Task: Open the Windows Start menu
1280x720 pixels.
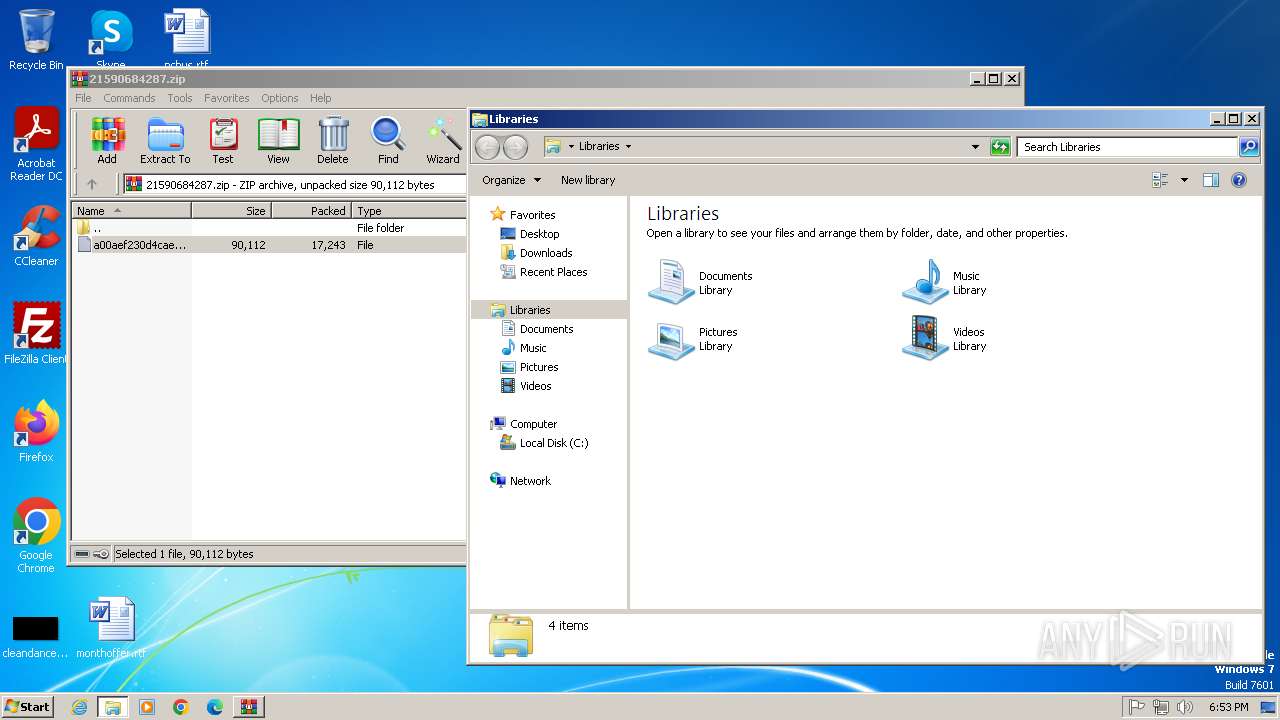Action: (x=27, y=706)
